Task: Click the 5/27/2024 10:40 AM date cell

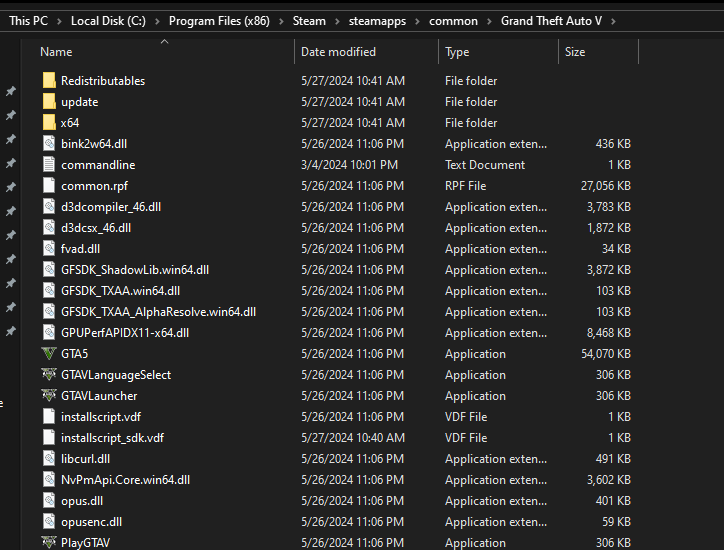Action: [353, 438]
